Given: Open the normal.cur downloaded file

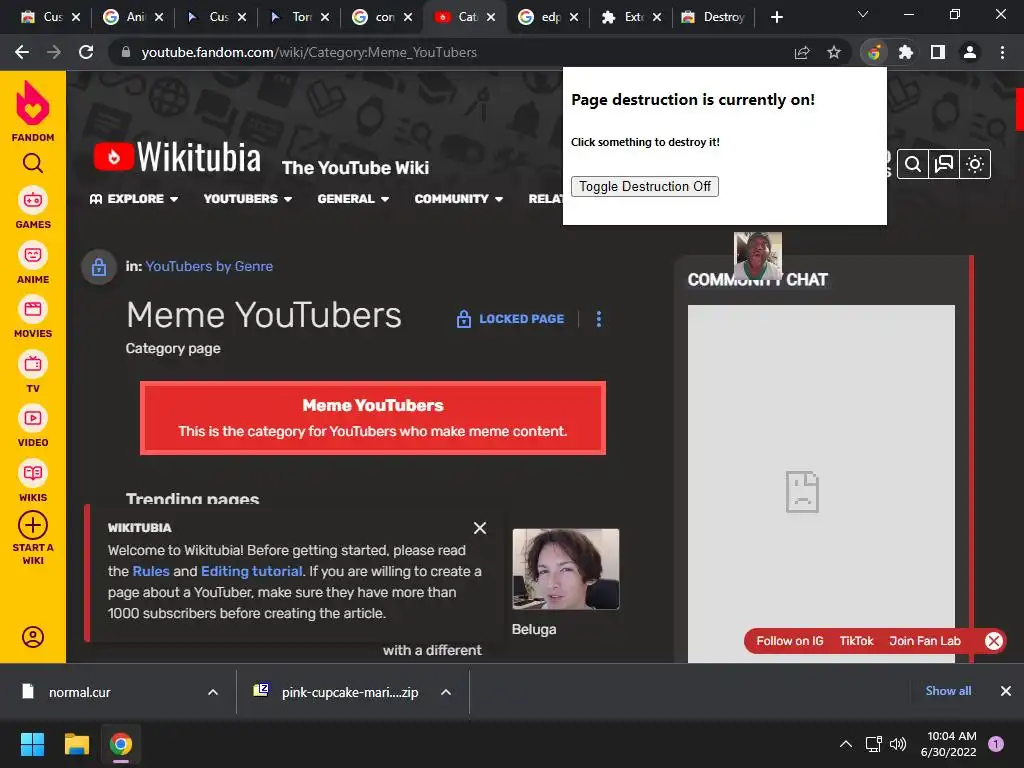Looking at the screenshot, I should 79,692.
